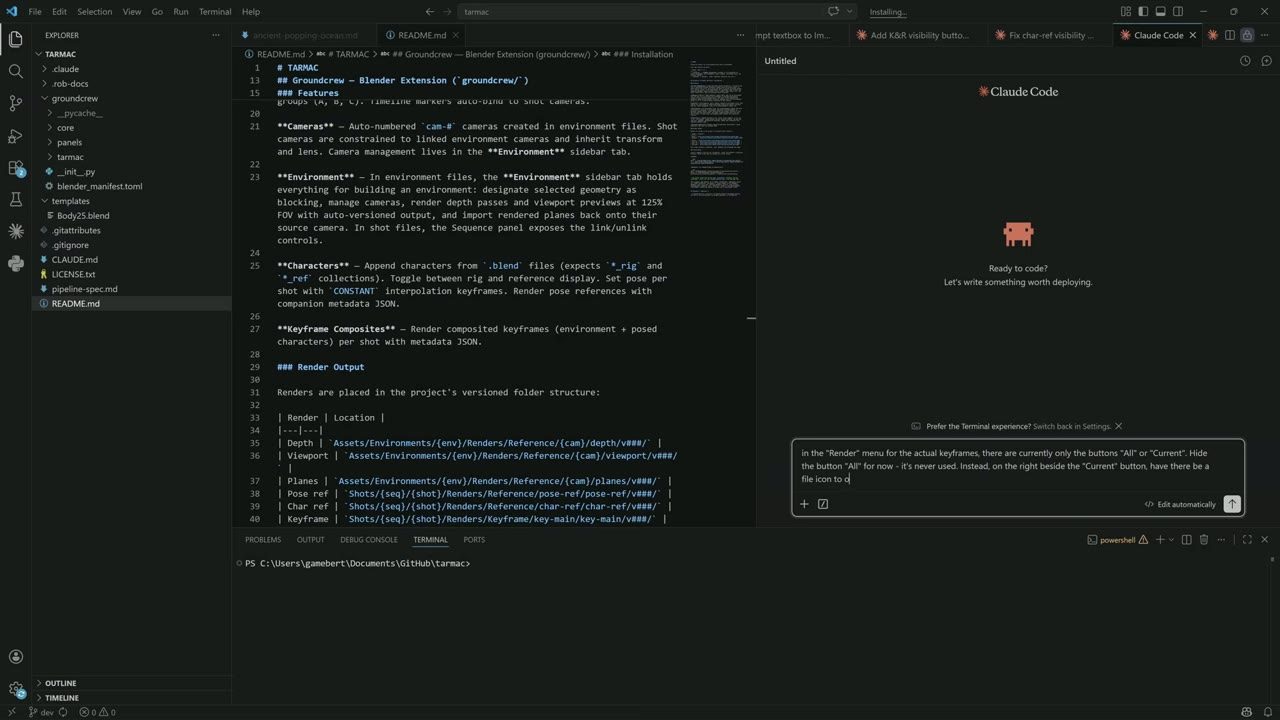
Task: Open launch profile dropdown next to plus in terminal
Action: pos(1172,540)
